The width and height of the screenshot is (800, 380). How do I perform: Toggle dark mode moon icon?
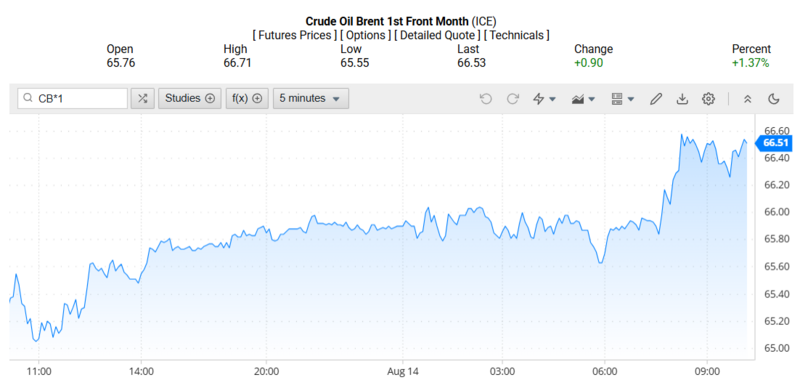[x=774, y=99]
